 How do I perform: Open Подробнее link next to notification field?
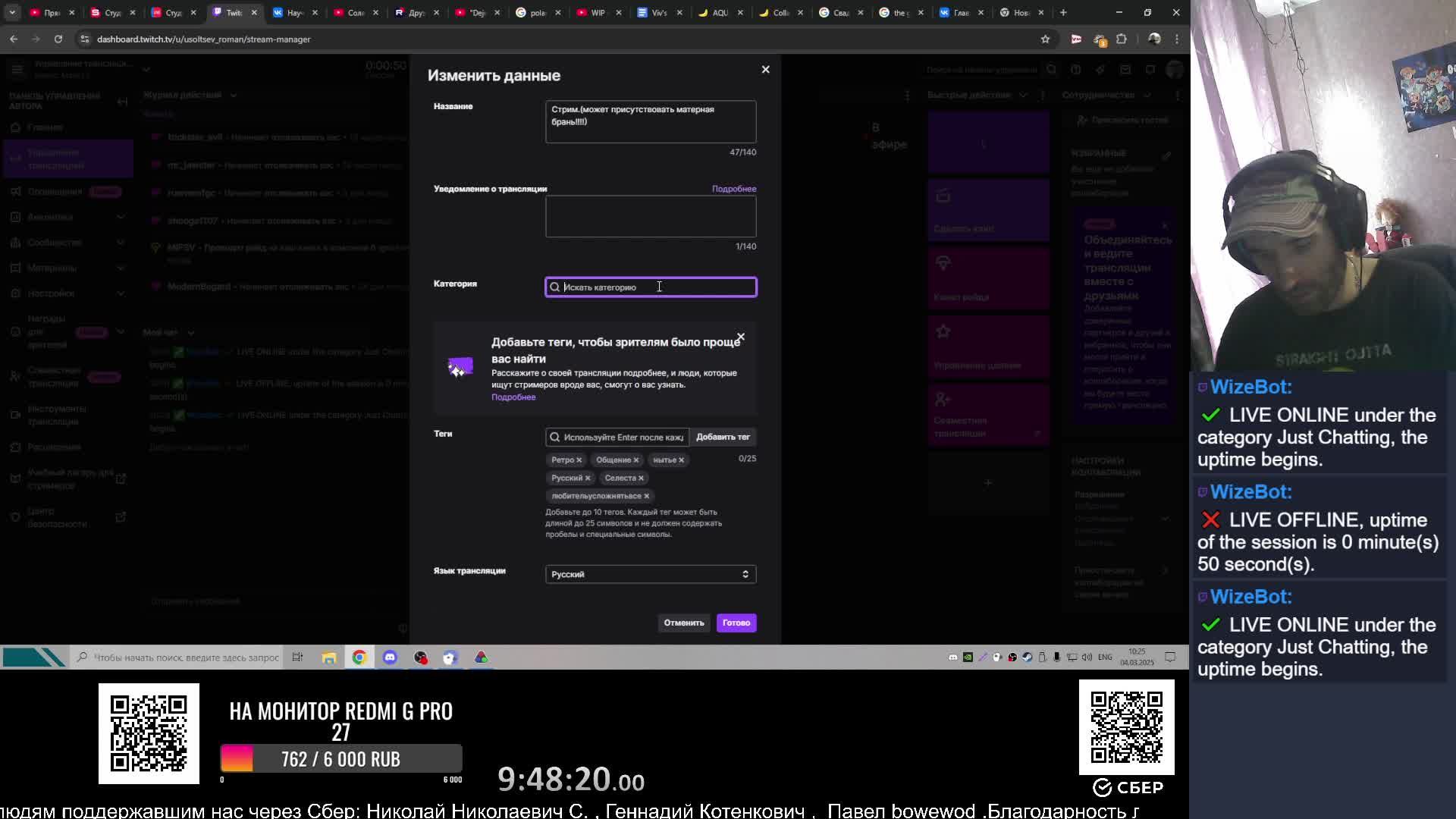(x=733, y=189)
